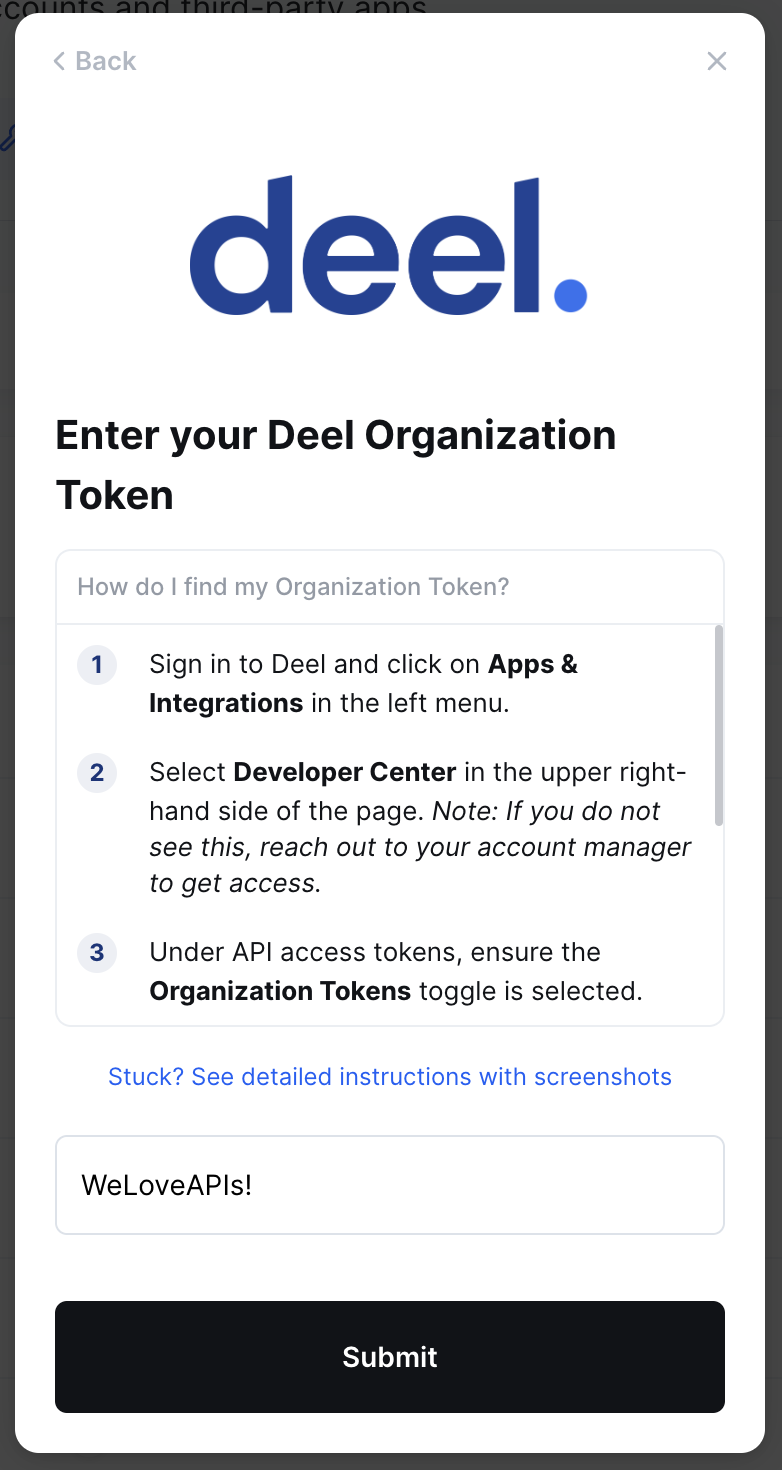Close the Deel token dialog
Screen dimensions: 782x1470
717,62
